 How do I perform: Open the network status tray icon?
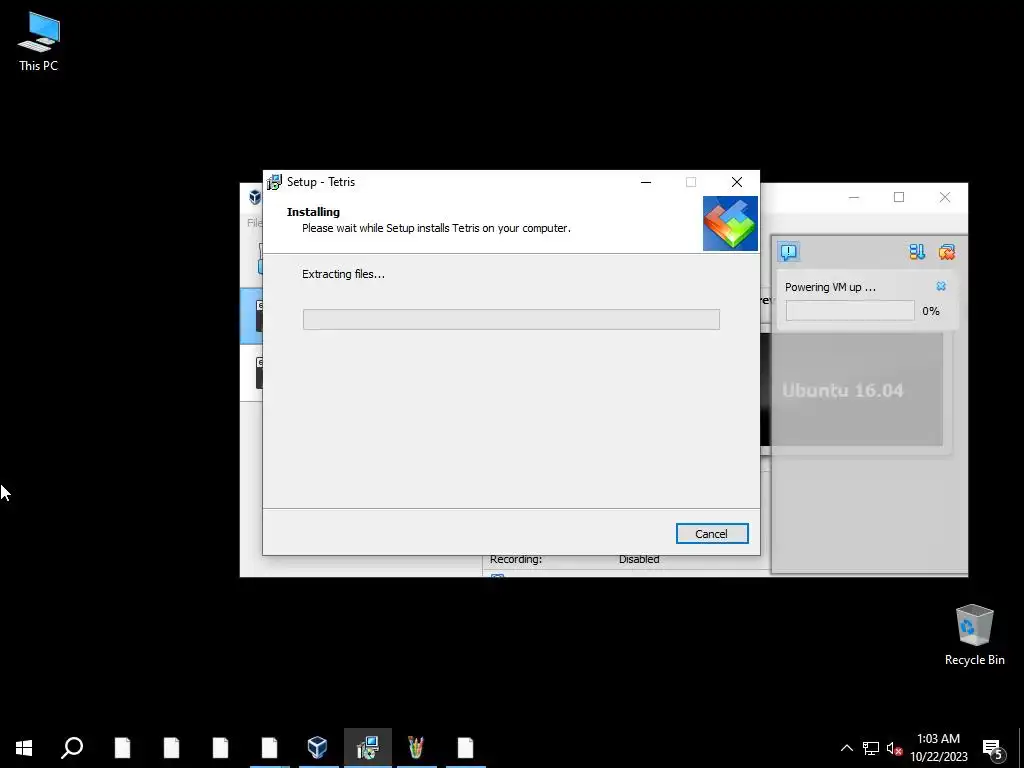[x=871, y=748]
